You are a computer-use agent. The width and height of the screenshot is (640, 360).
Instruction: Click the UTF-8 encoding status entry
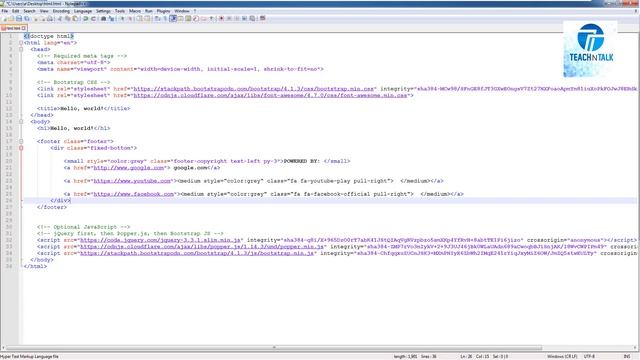click(x=589, y=357)
